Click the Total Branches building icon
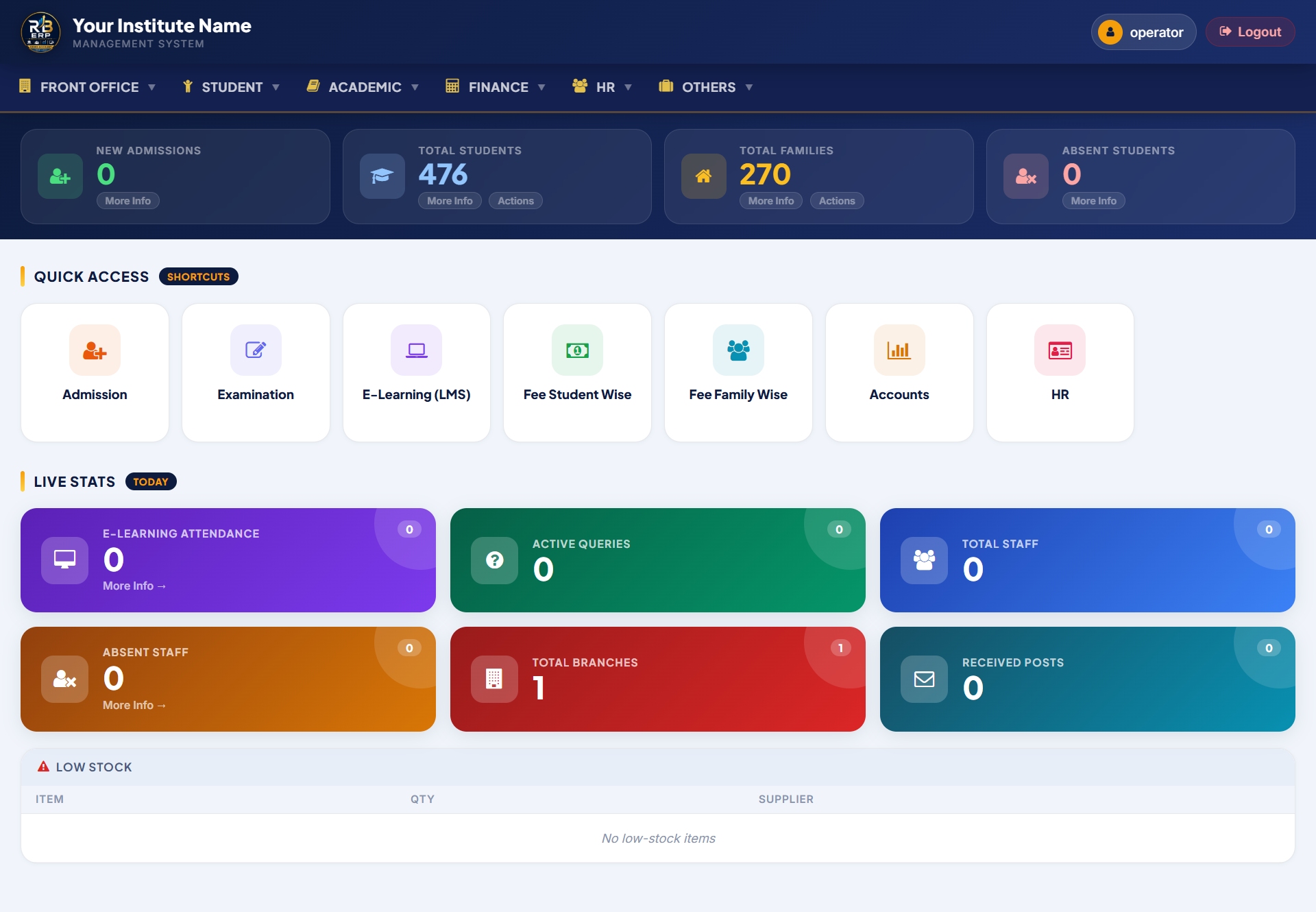This screenshot has height=912, width=1316. pos(495,679)
